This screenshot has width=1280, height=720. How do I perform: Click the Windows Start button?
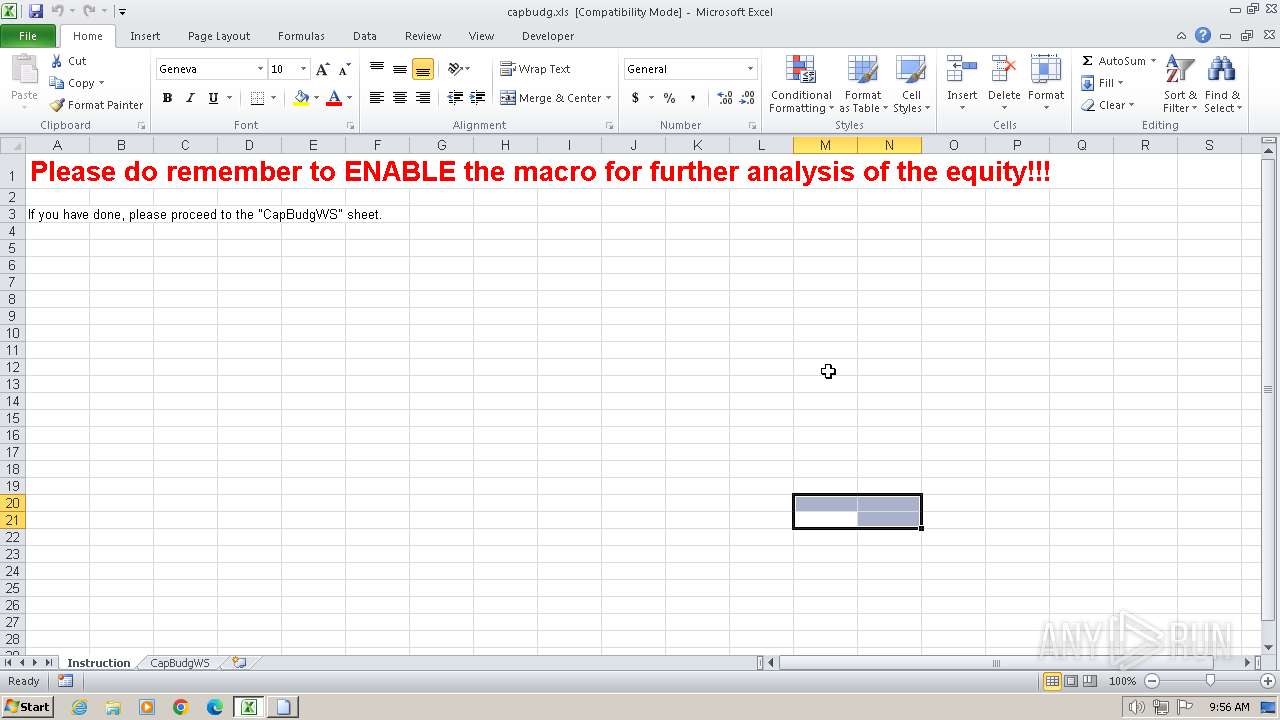pyautogui.click(x=27, y=707)
